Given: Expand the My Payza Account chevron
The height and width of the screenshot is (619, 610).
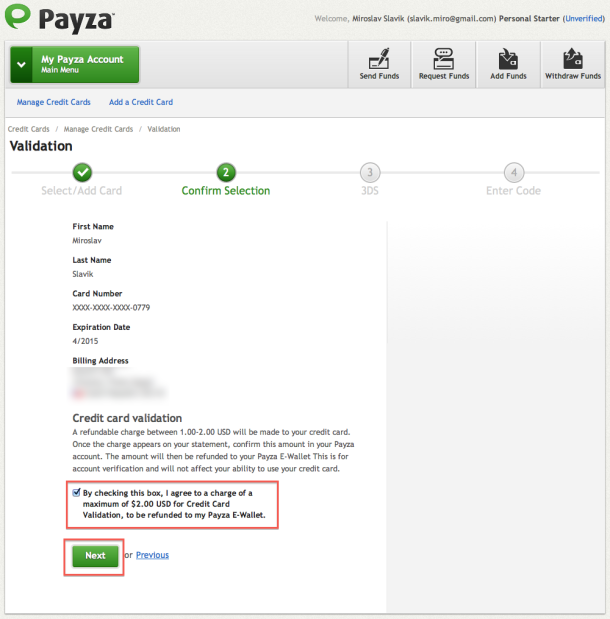Looking at the screenshot, I should tap(21, 64).
